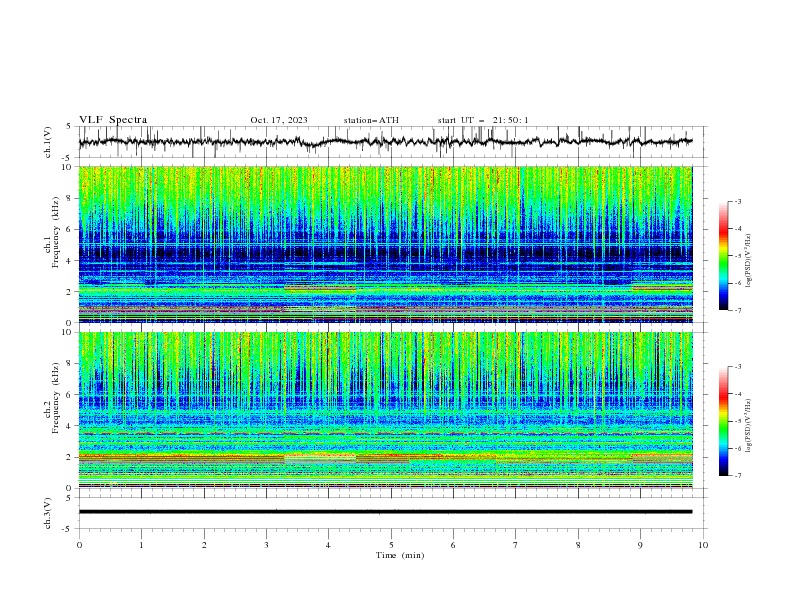Viewport: 792px width, 612px height.
Task: Click the ch.1 "Frequency (kHz)" axis label
Action: click(x=55, y=233)
